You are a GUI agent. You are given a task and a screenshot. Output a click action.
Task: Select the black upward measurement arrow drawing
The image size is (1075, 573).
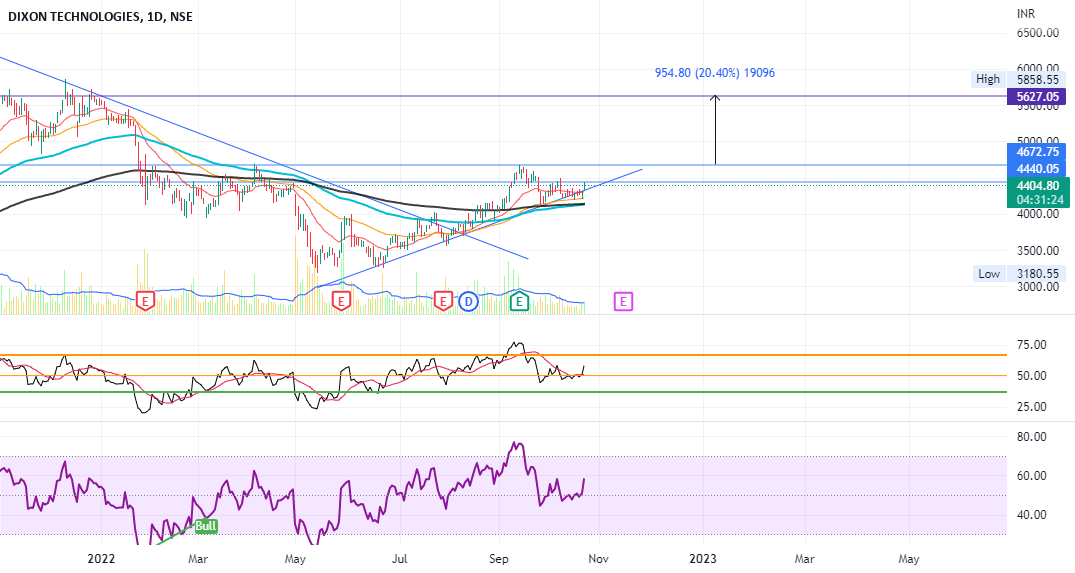click(715, 130)
